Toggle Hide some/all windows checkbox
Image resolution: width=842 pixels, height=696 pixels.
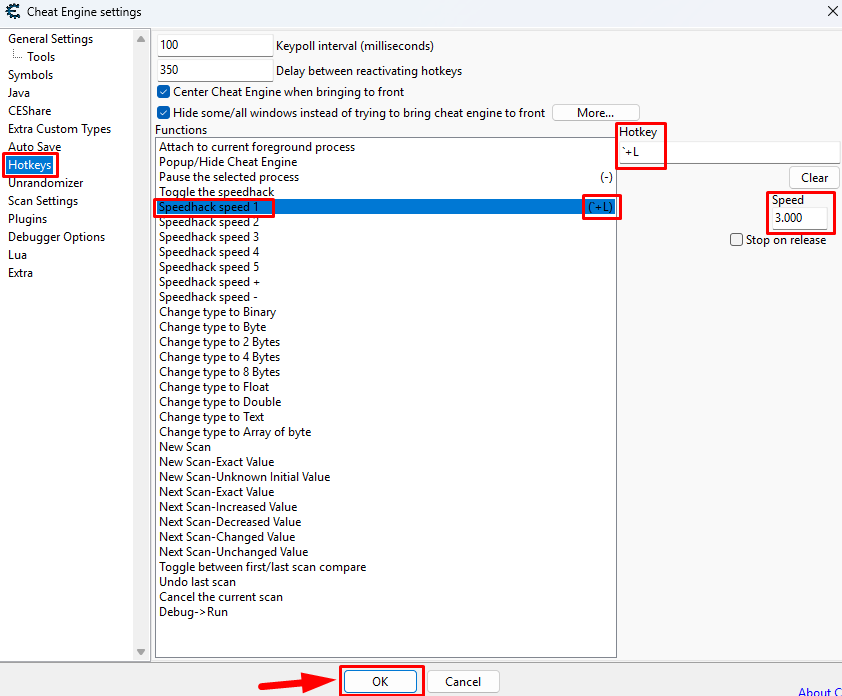163,113
